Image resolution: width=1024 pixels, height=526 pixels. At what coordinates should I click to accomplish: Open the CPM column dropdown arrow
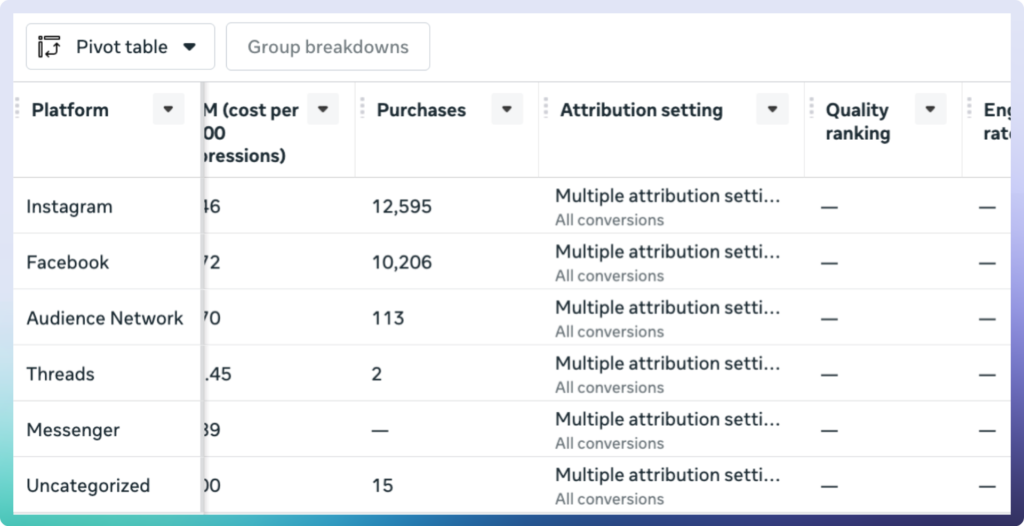click(x=323, y=109)
